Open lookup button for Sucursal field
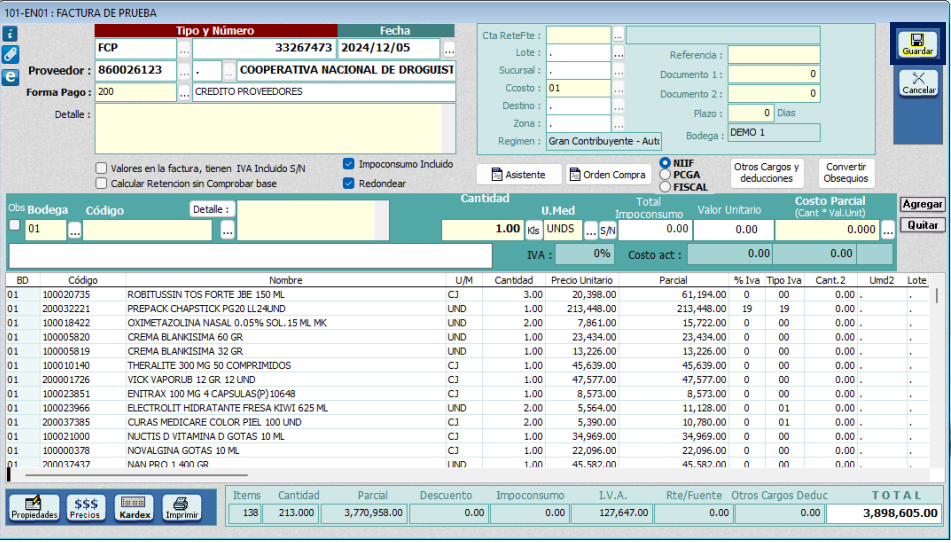Screen dimensions: 951x543 pos(618,71)
